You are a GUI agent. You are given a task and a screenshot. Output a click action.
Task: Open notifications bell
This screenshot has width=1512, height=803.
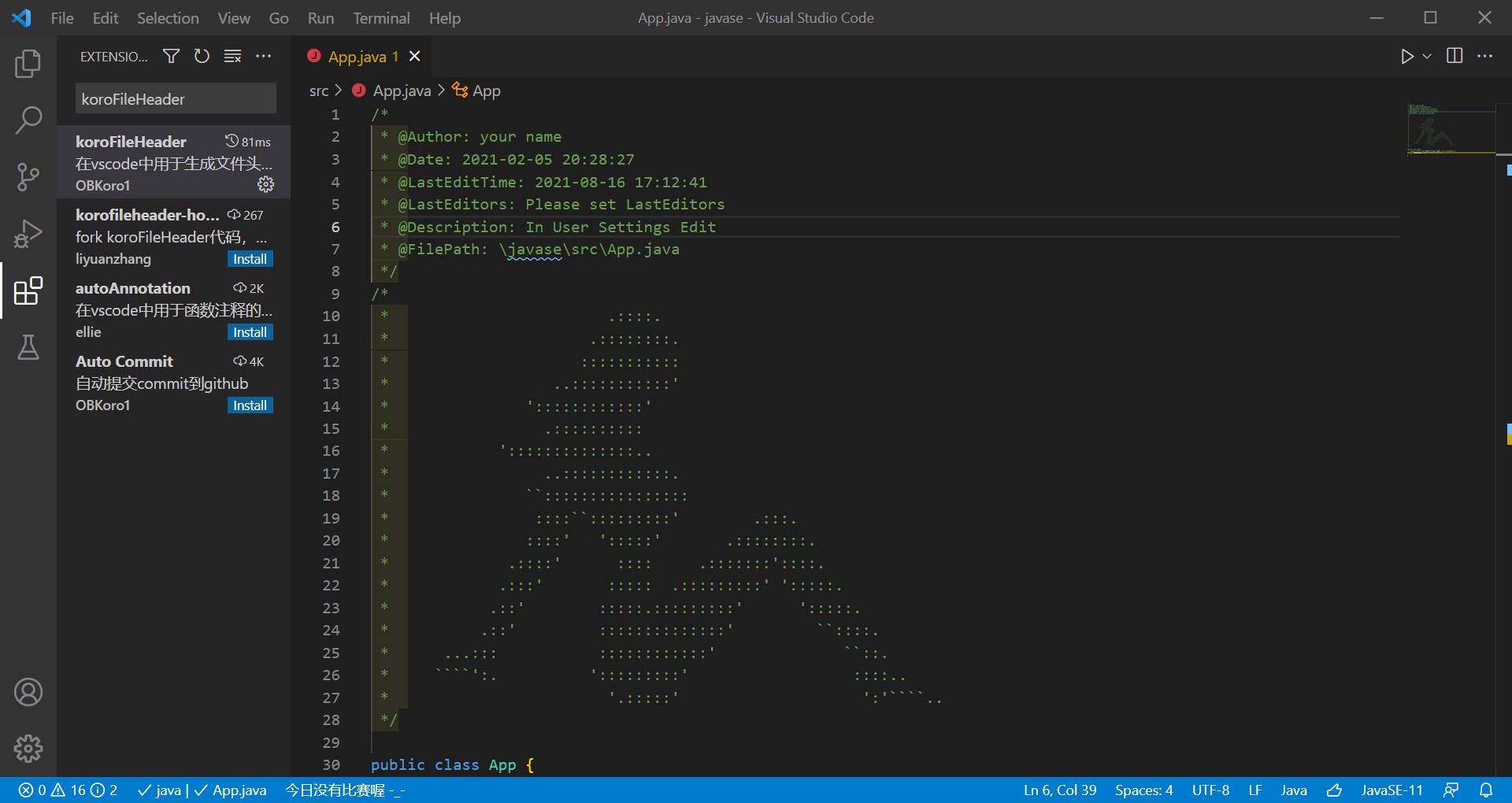pyautogui.click(x=1486, y=790)
